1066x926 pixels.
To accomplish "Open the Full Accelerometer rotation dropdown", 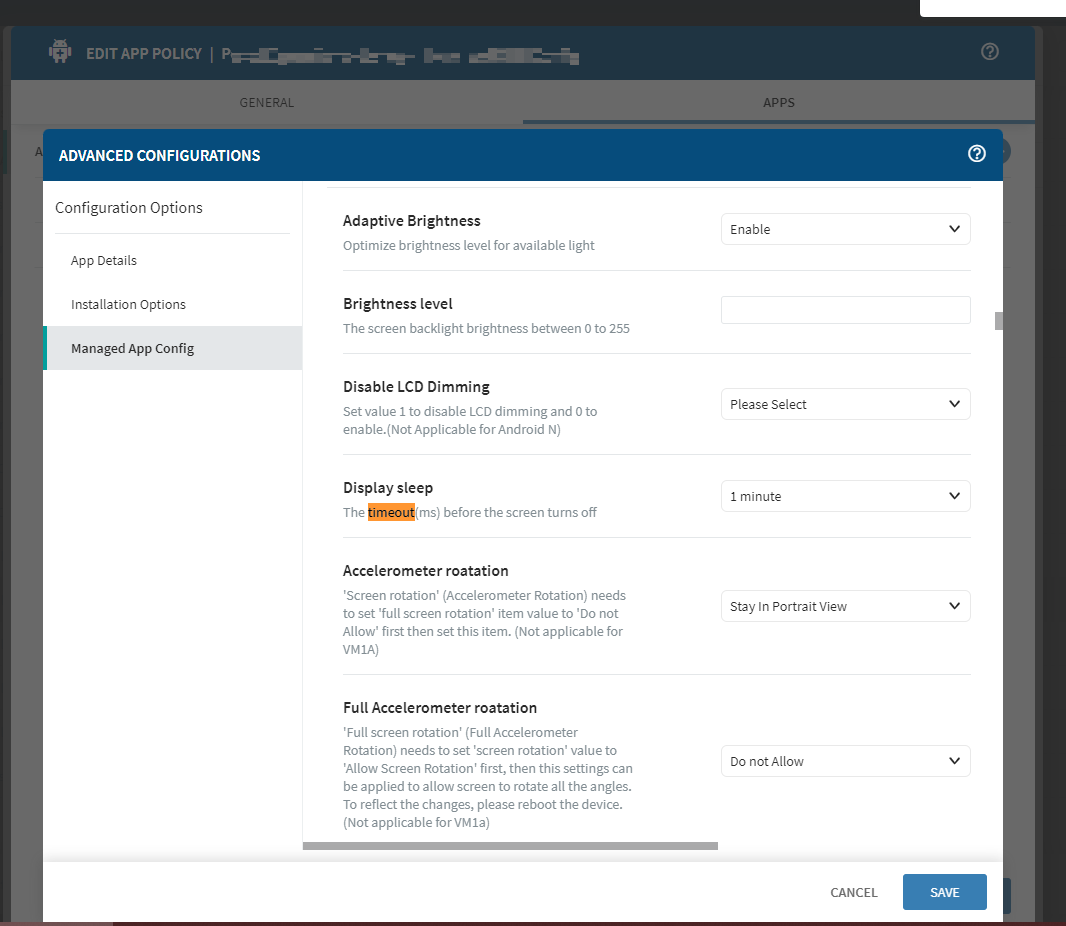I will pos(845,761).
